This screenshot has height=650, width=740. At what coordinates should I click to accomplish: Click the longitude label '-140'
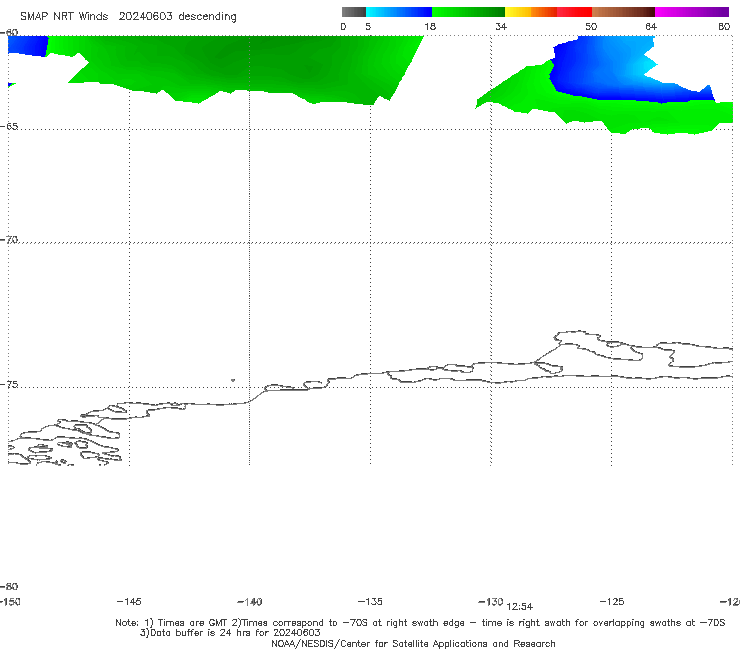click(250, 602)
